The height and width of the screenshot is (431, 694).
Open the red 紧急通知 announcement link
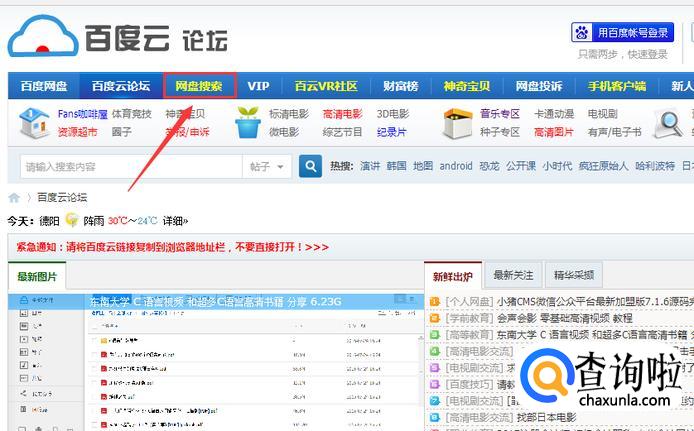[x=173, y=247]
